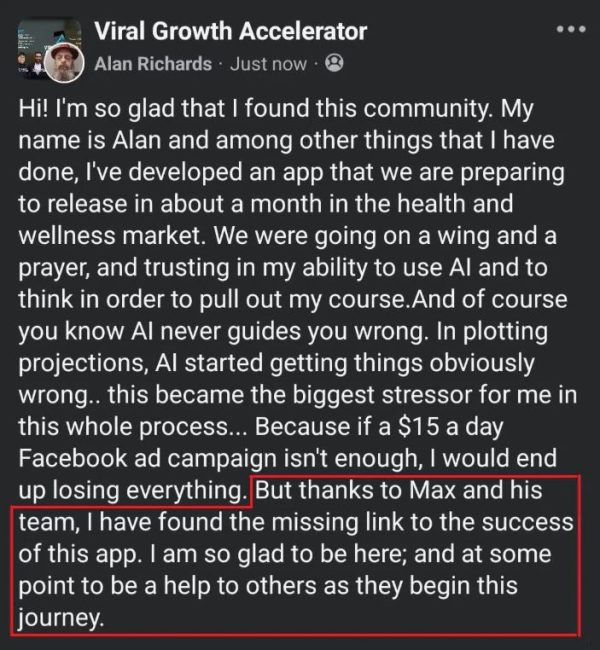Click the group audience icon beside the timestamp

(335, 63)
